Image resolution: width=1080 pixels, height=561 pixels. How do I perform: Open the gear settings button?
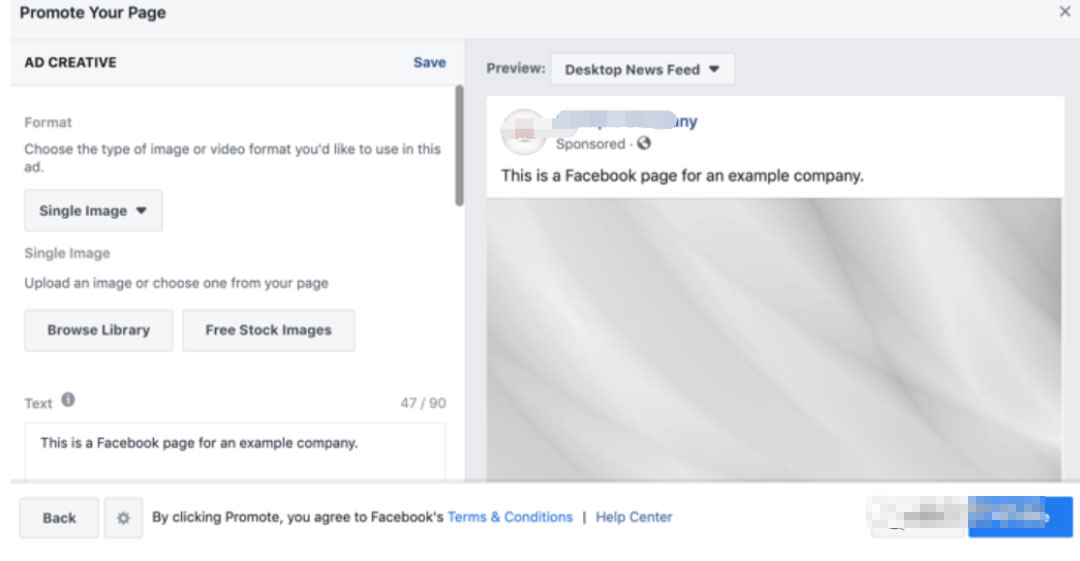(x=123, y=518)
